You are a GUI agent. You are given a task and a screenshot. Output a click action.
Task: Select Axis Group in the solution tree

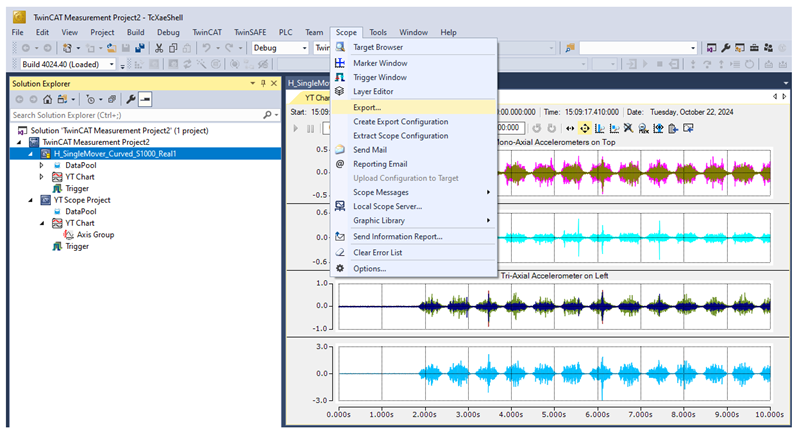point(97,234)
